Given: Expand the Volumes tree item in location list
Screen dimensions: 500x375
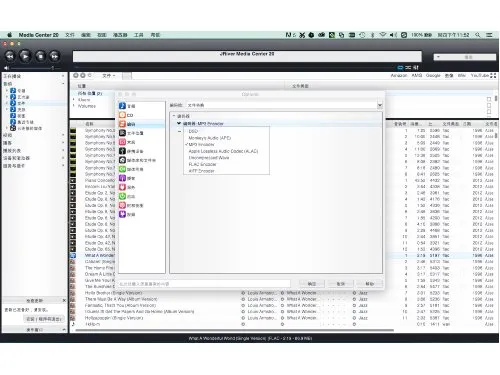Looking at the screenshot, I should point(74,106).
